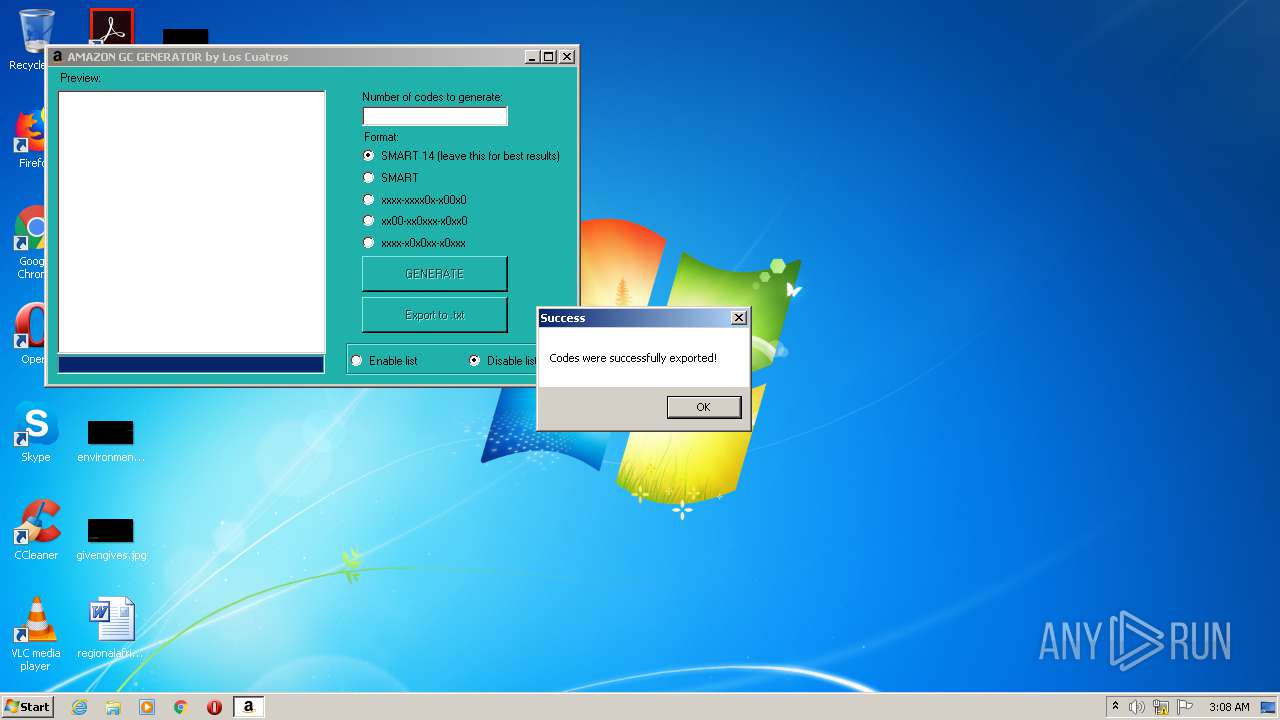
Task: Click the Show desktop button on the taskbar
Action: coord(1269,707)
